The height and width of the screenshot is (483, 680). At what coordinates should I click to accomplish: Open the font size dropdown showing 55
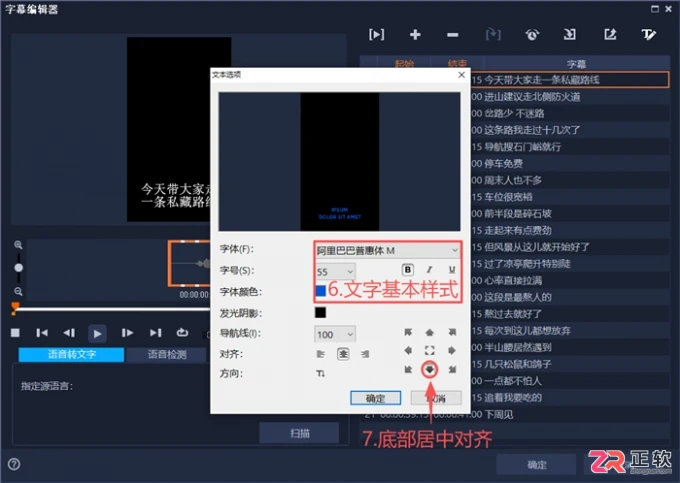pos(335,272)
